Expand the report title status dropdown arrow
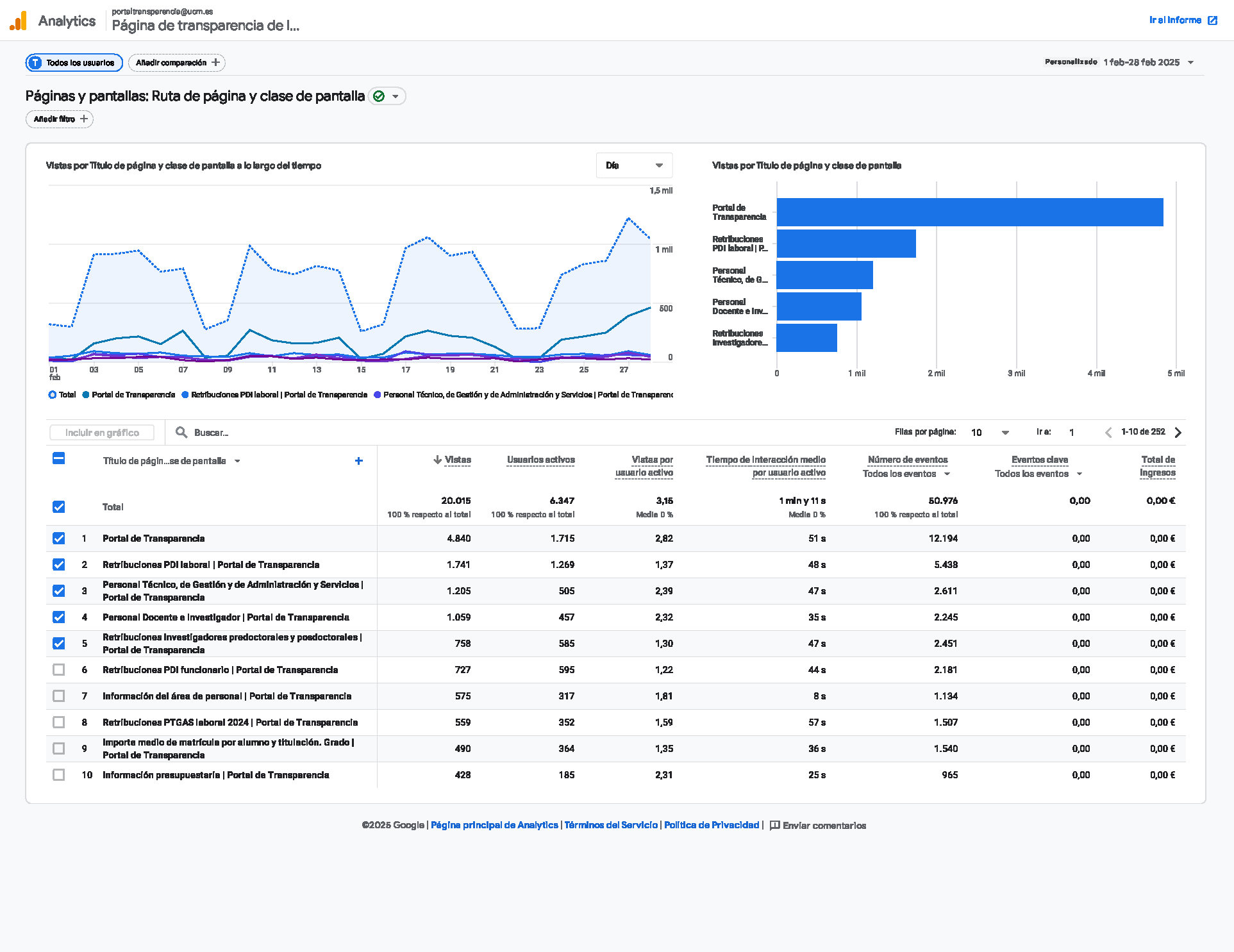The width and height of the screenshot is (1234, 952). (x=396, y=96)
